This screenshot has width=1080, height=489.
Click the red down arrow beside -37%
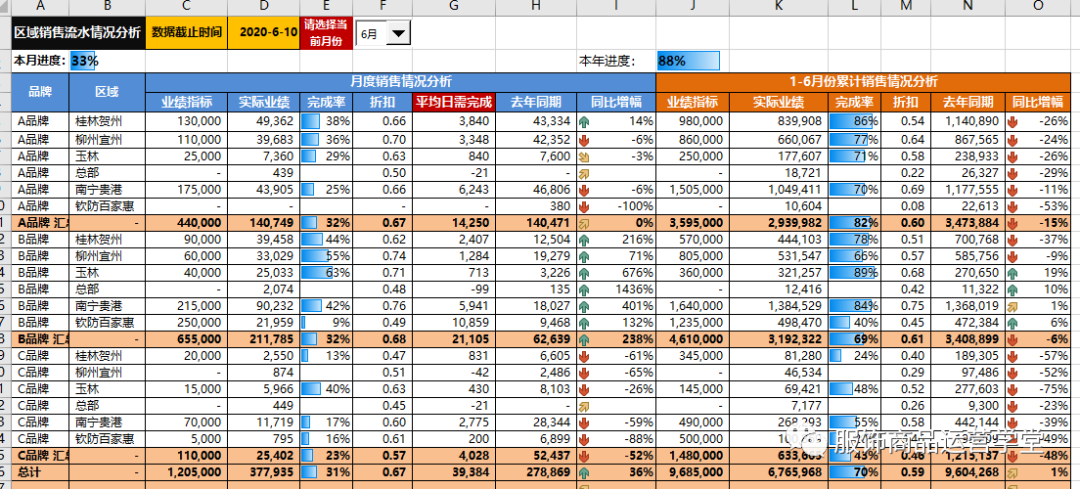click(x=1012, y=240)
